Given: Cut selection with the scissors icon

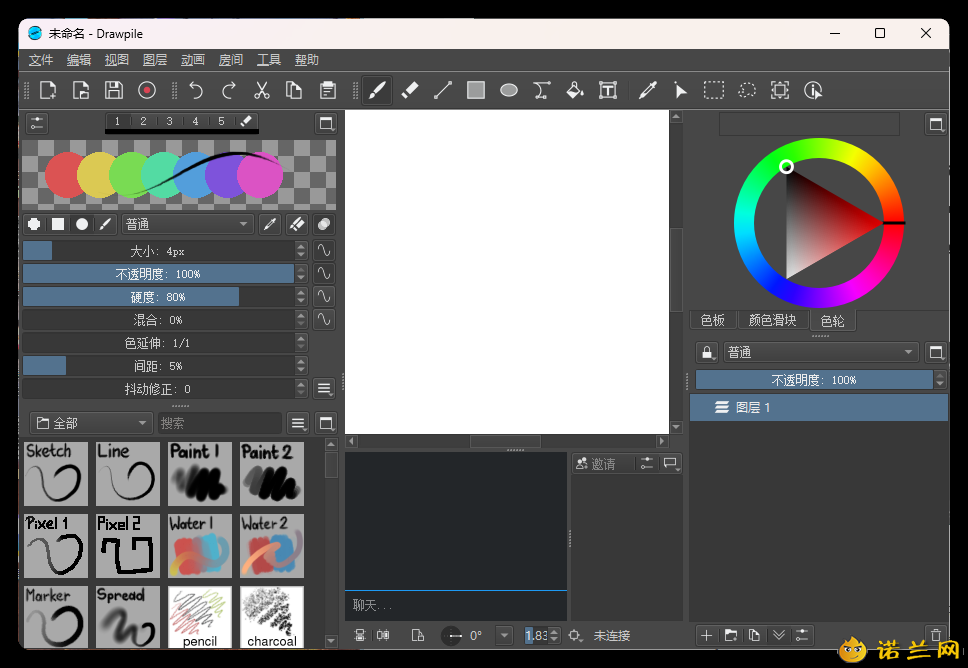Looking at the screenshot, I should [262, 90].
